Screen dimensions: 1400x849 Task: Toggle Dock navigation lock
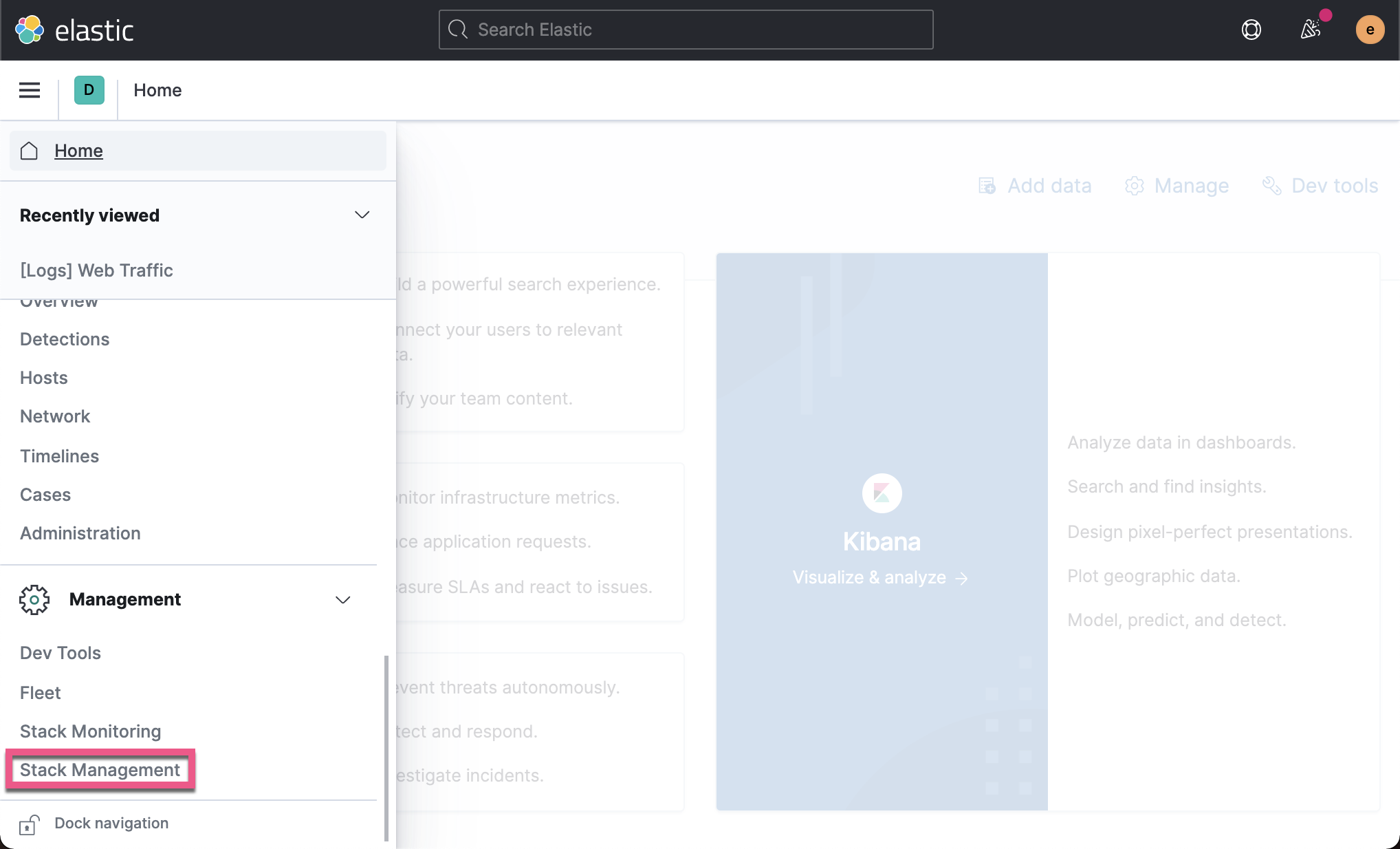(29, 824)
